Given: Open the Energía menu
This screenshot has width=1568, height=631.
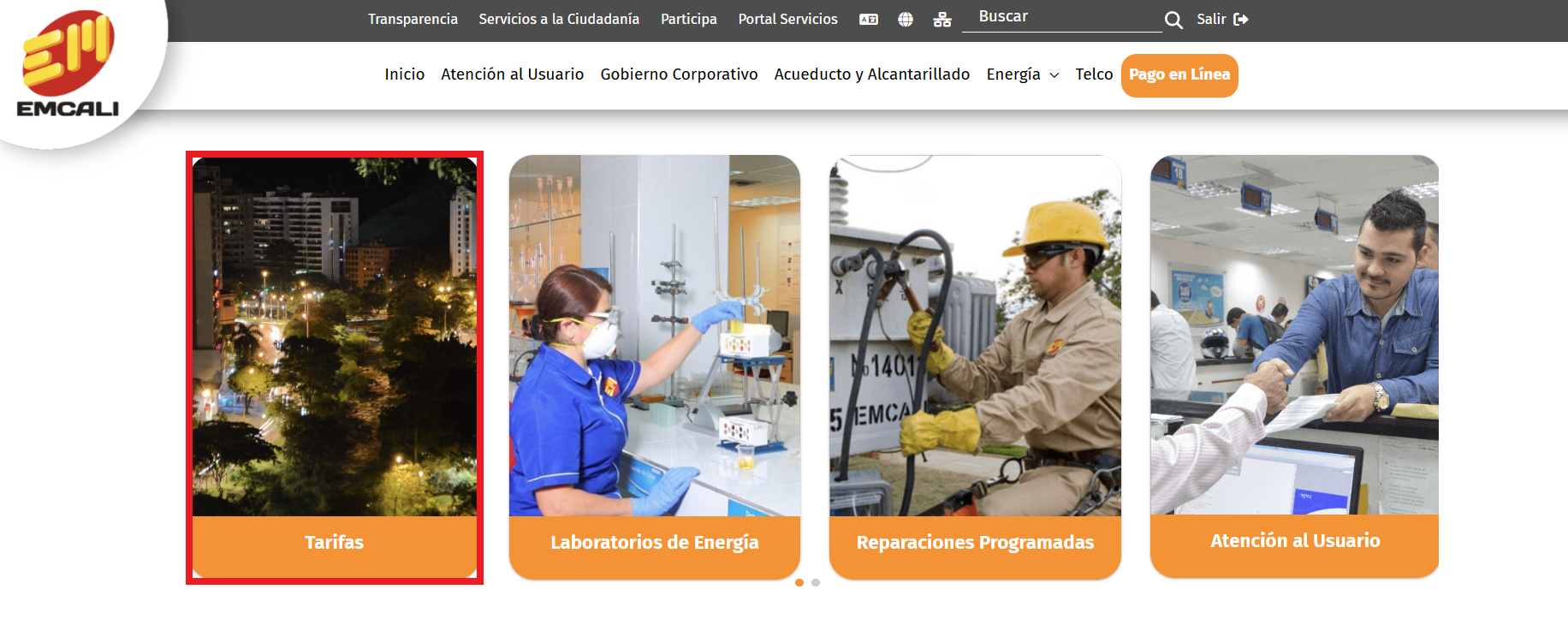Looking at the screenshot, I should click(1013, 74).
